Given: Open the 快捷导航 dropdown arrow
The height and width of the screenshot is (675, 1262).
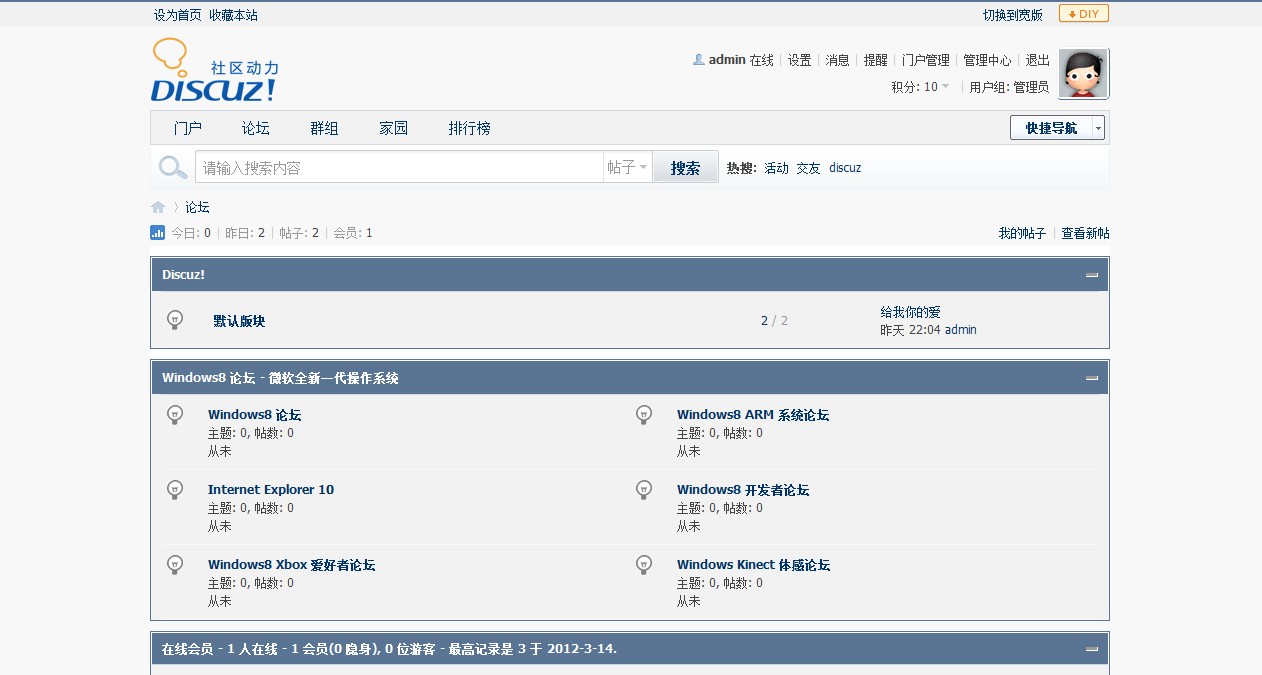Looking at the screenshot, I should coord(1099,128).
